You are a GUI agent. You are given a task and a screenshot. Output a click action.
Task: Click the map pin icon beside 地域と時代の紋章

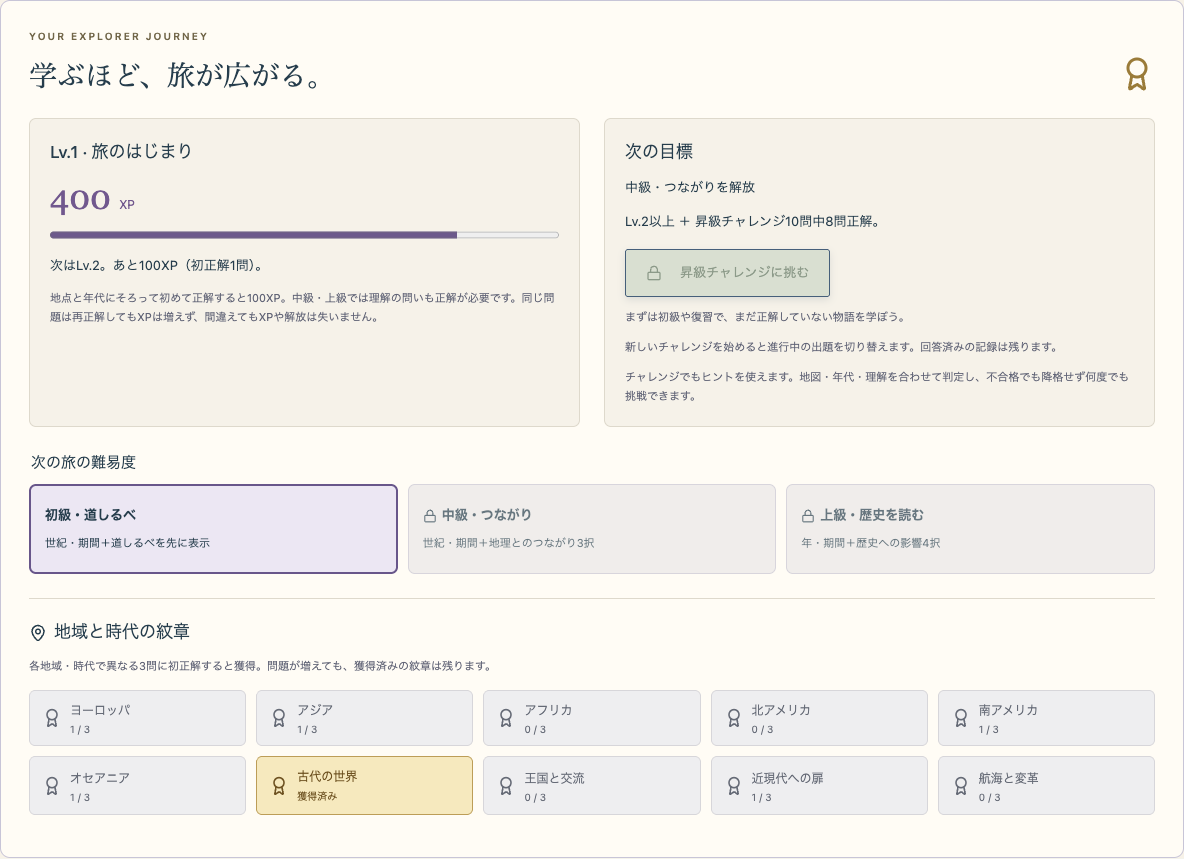pyautogui.click(x=38, y=633)
